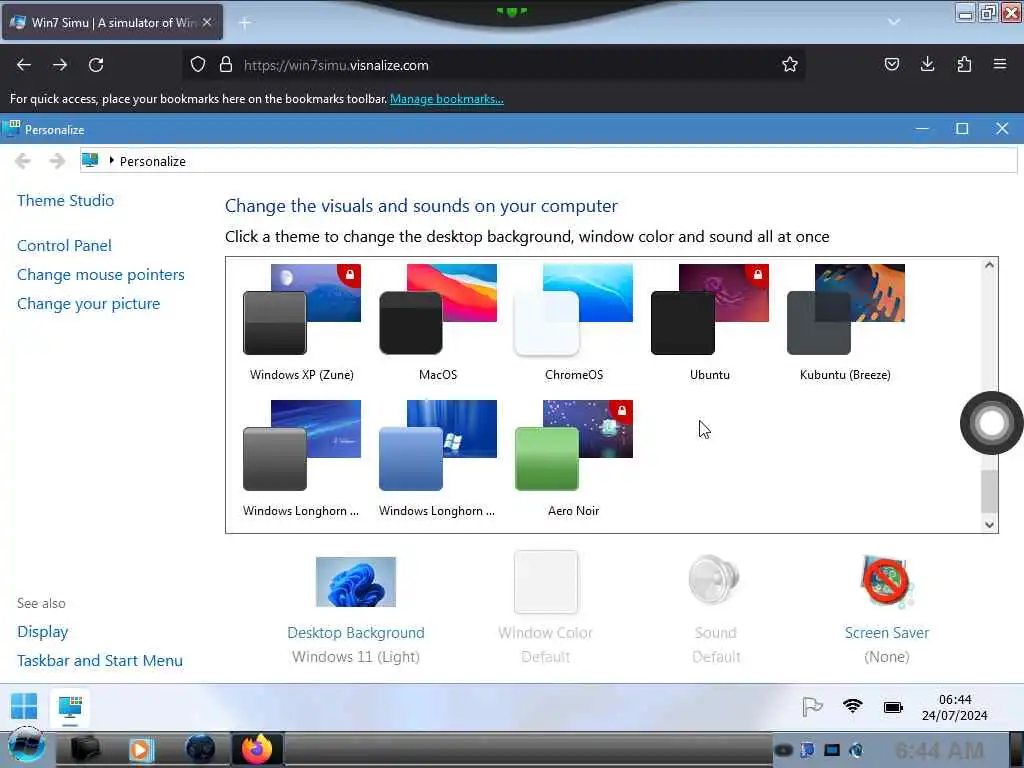Open browser extensions menu
This screenshot has height=768, width=1024.
coord(964,64)
